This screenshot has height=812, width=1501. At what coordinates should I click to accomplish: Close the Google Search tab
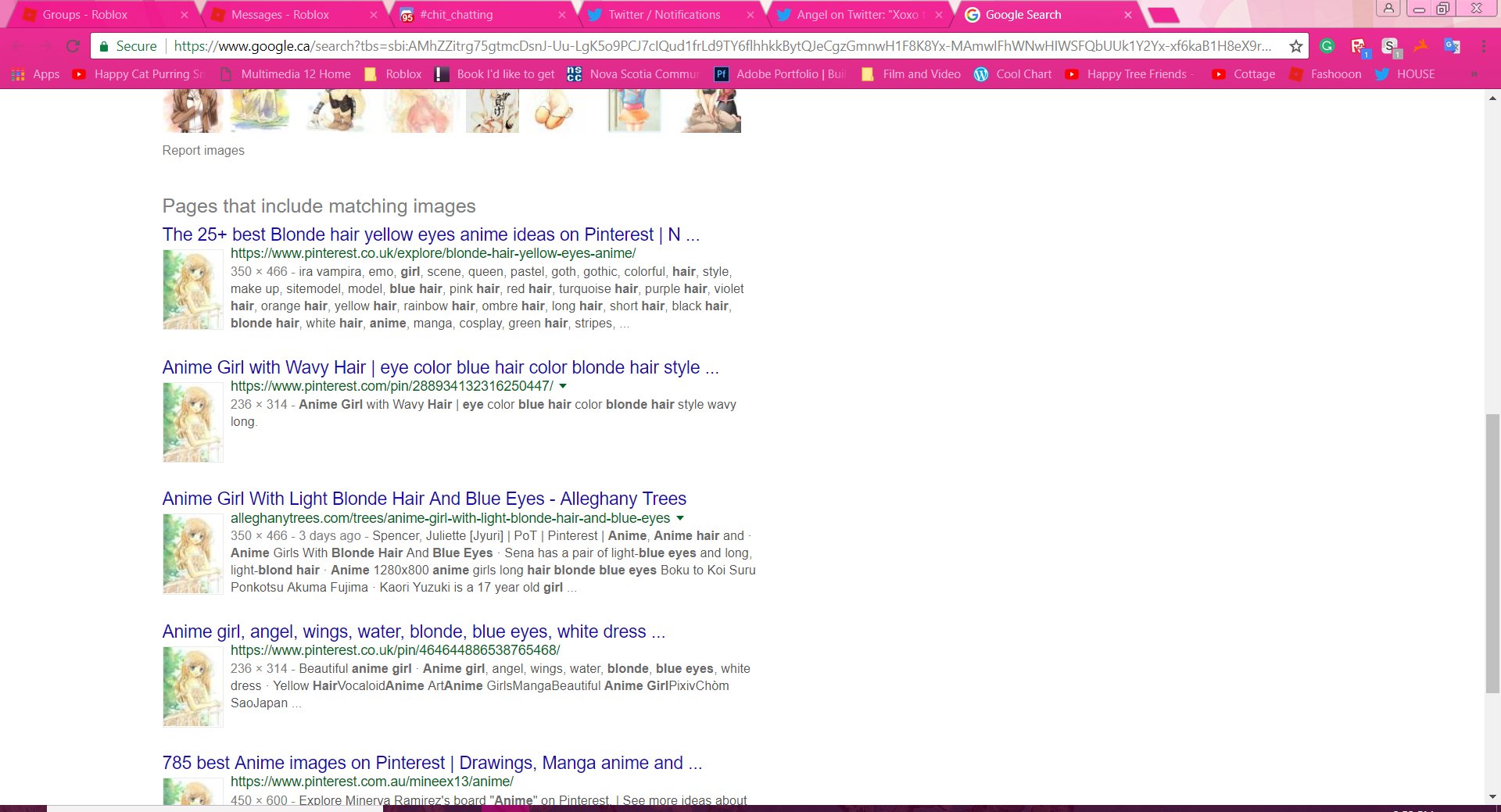(1128, 15)
